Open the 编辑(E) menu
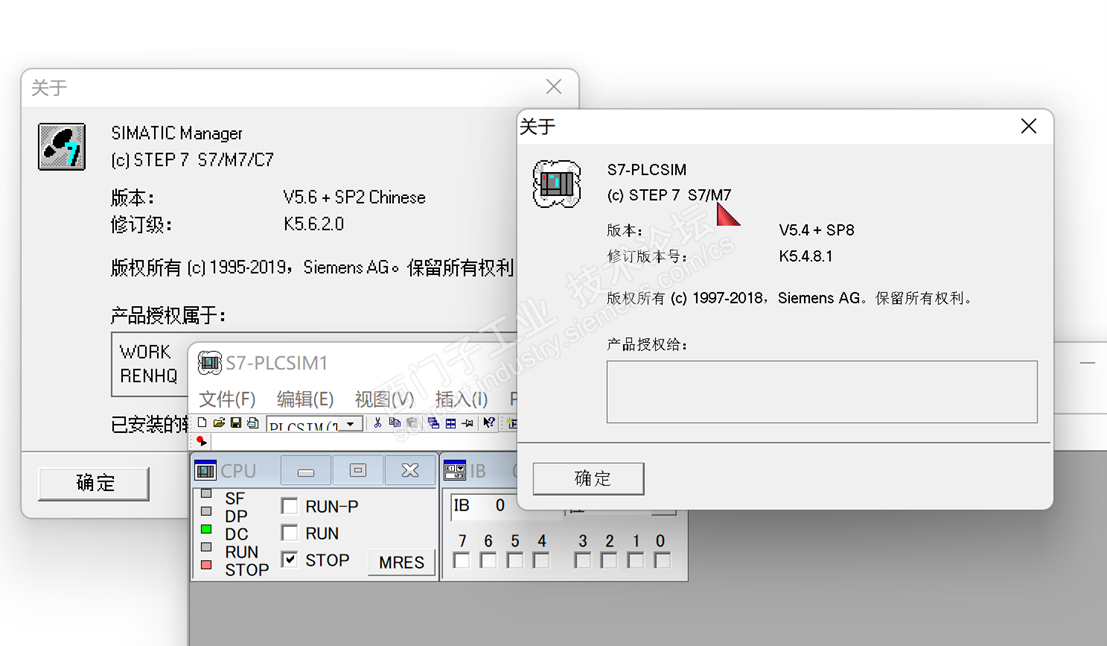1107x646 pixels. 305,399
